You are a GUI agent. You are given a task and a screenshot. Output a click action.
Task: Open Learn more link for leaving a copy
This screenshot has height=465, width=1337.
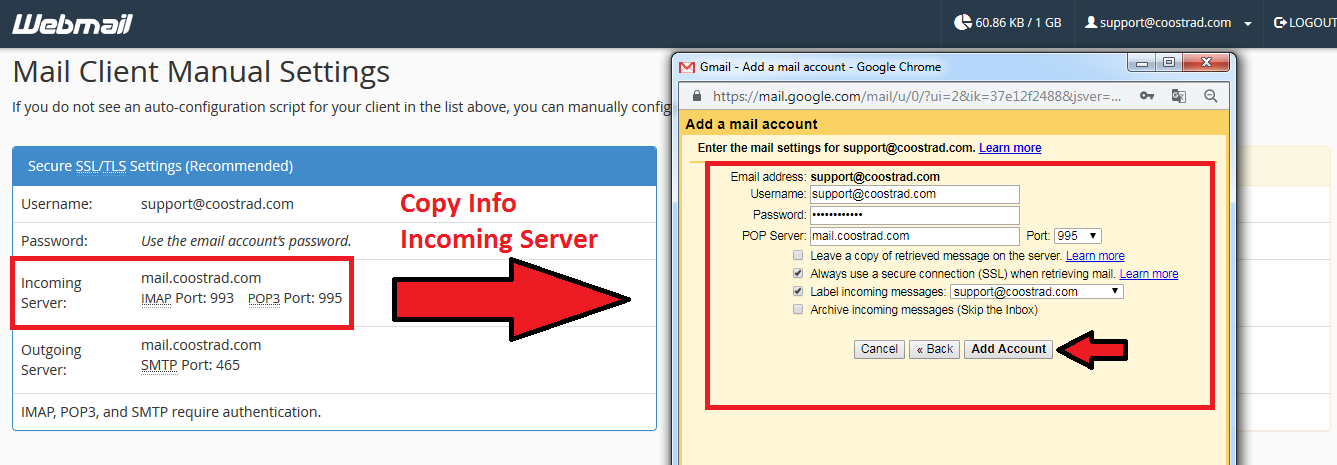[1095, 256]
